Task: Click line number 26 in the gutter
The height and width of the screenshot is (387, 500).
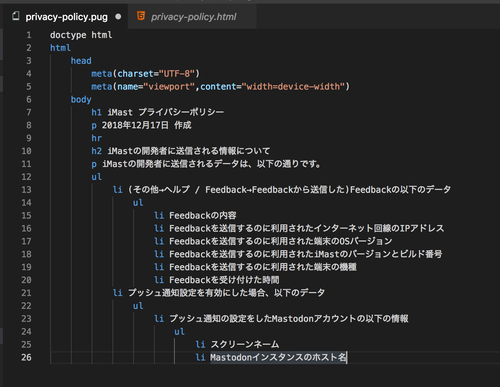Action: [x=26, y=357]
